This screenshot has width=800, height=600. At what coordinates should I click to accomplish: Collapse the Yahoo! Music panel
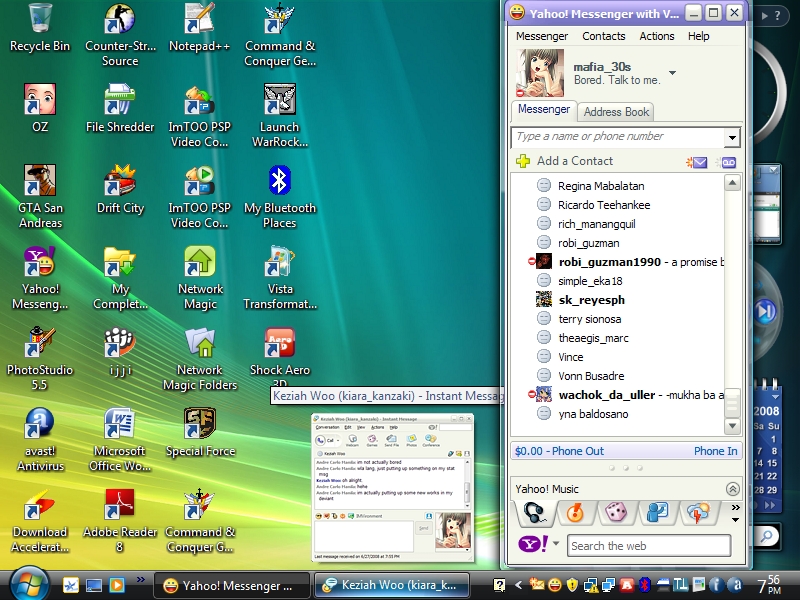click(732, 489)
